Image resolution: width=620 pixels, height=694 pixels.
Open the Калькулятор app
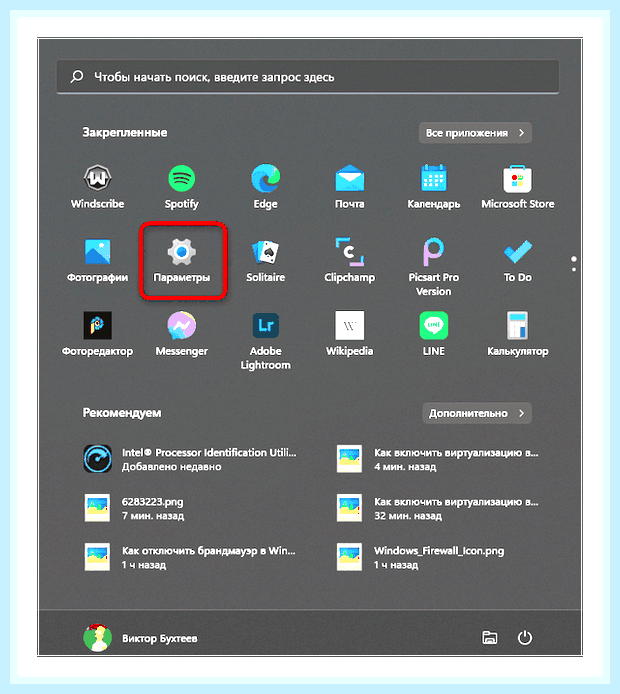518,335
